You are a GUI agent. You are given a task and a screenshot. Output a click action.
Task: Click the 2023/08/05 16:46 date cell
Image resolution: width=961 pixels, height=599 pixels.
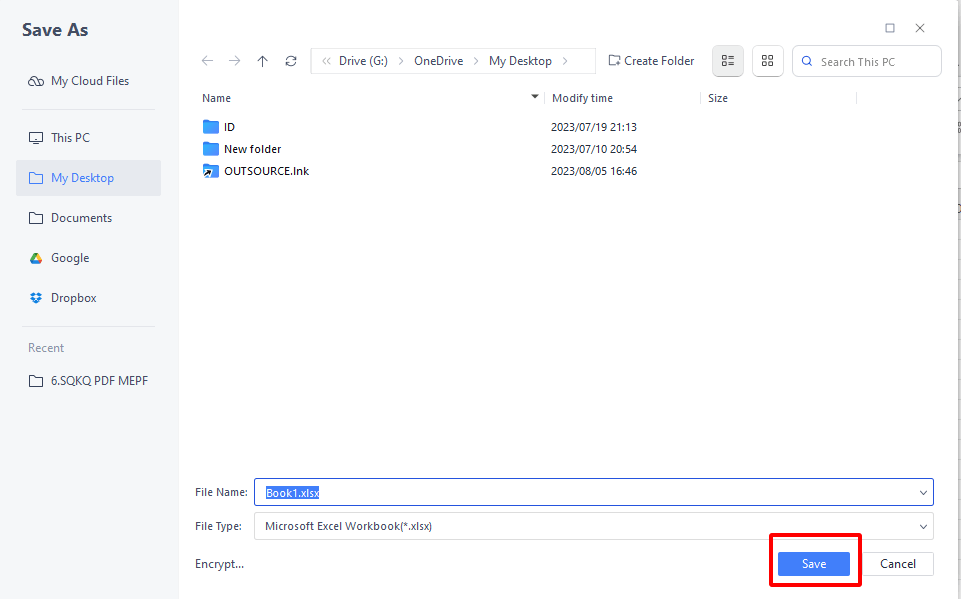click(x=593, y=171)
